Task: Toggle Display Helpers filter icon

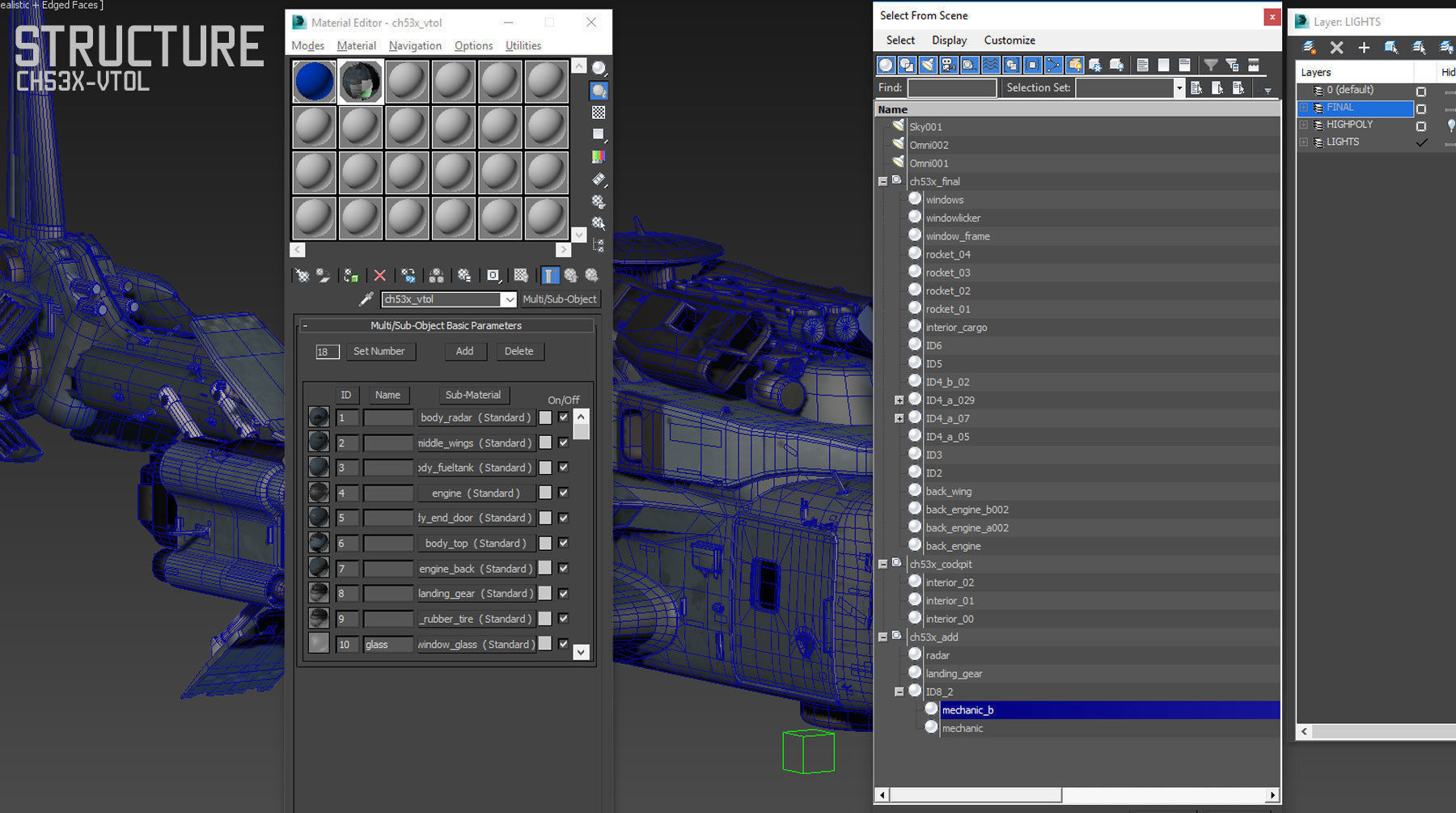Action: tap(970, 65)
